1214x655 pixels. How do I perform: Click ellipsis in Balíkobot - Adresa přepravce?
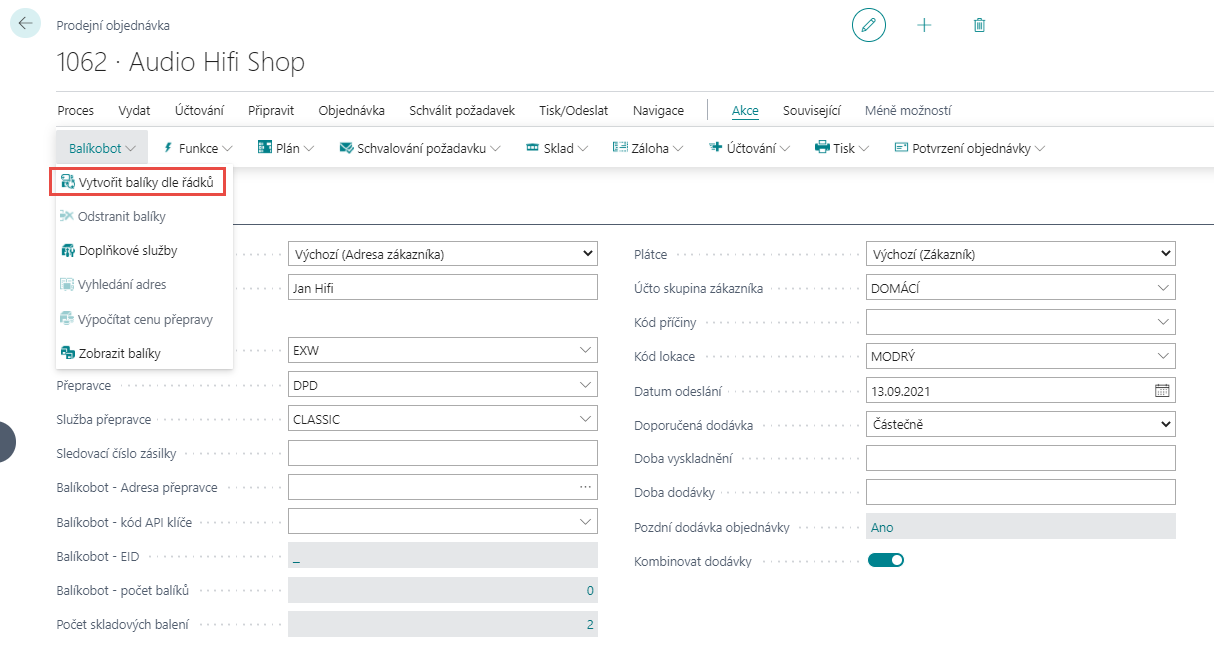[x=585, y=487]
